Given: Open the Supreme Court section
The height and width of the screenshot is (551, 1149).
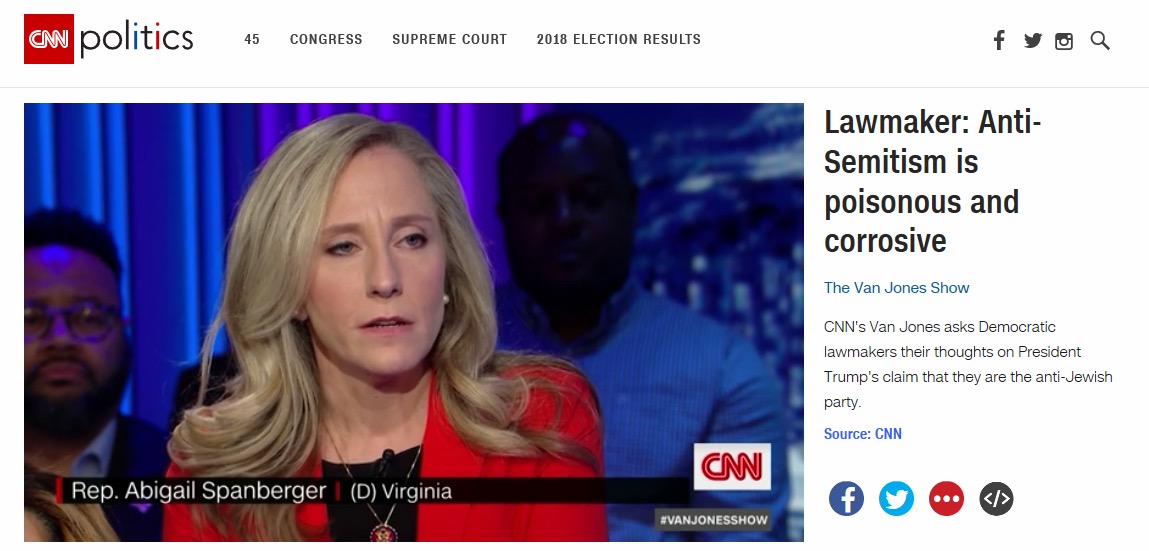Looking at the screenshot, I should [x=449, y=40].
